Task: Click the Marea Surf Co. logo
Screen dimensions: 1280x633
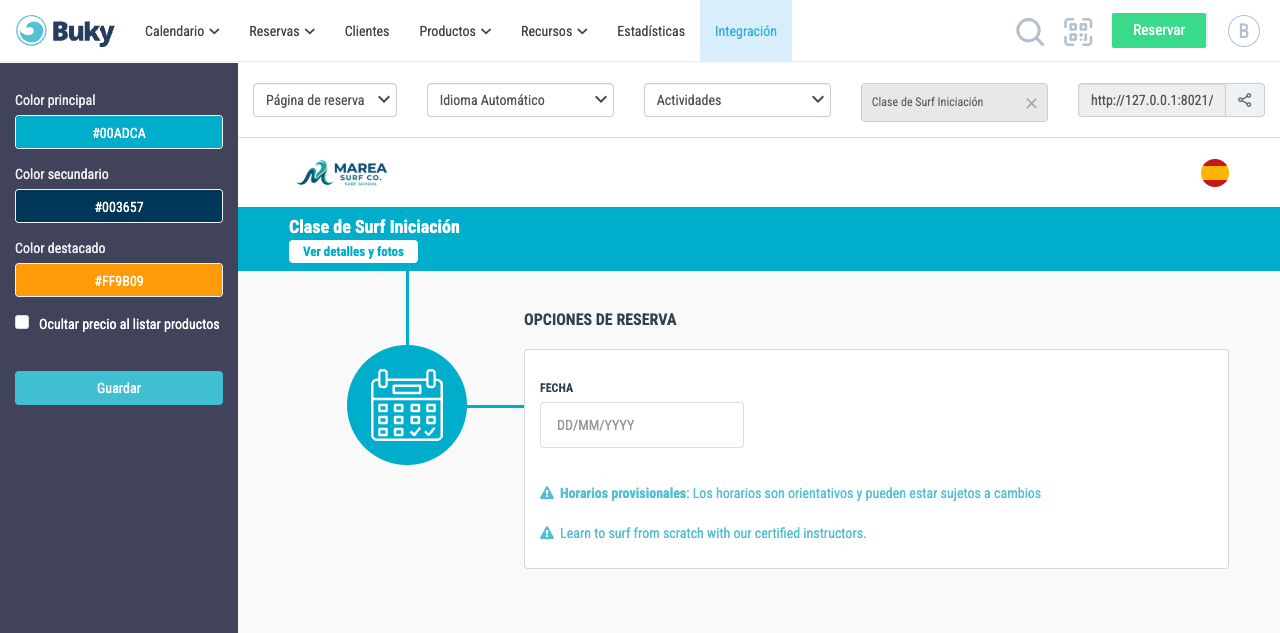Action: (342, 173)
